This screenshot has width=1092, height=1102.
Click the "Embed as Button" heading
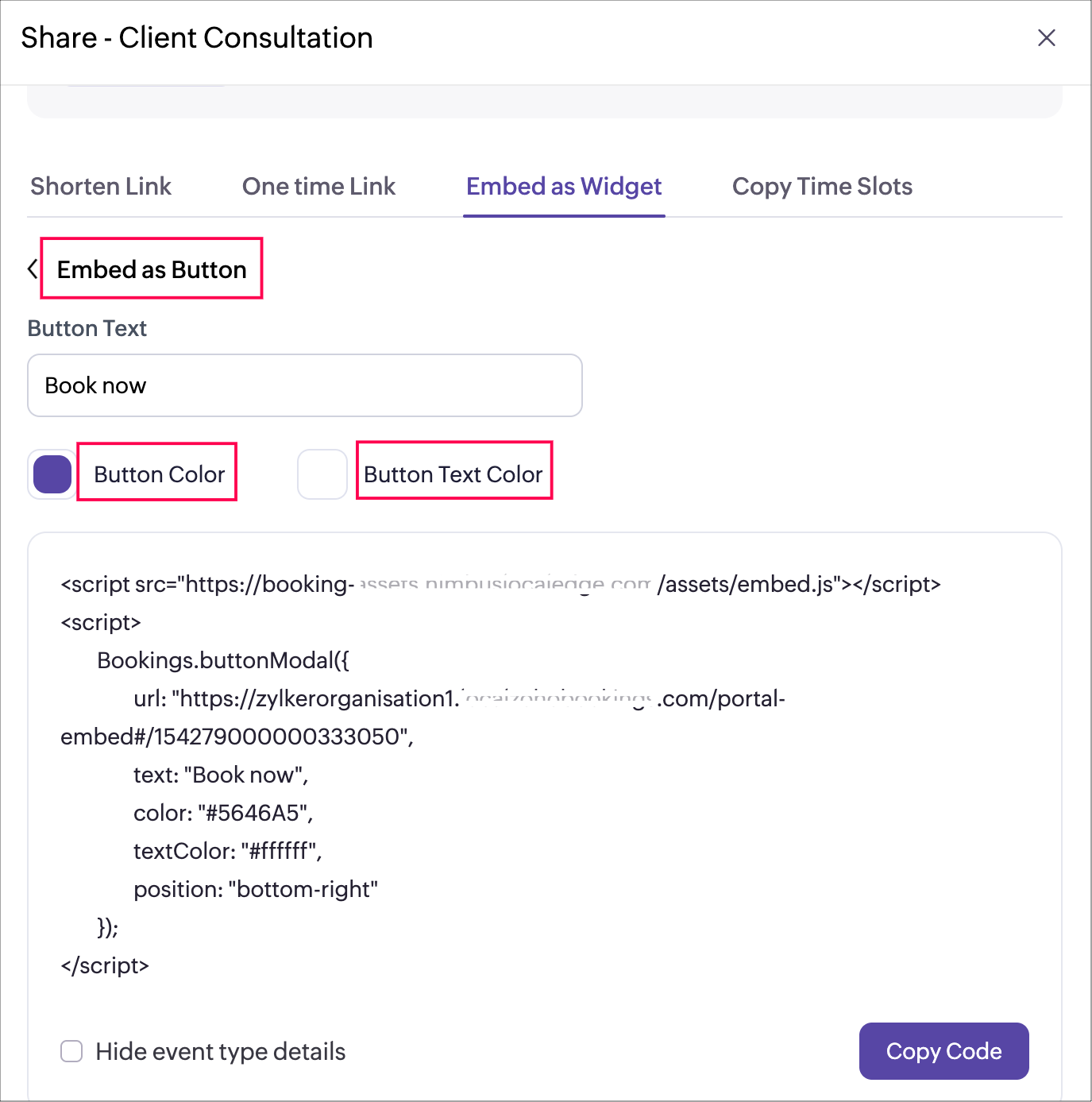click(x=152, y=270)
